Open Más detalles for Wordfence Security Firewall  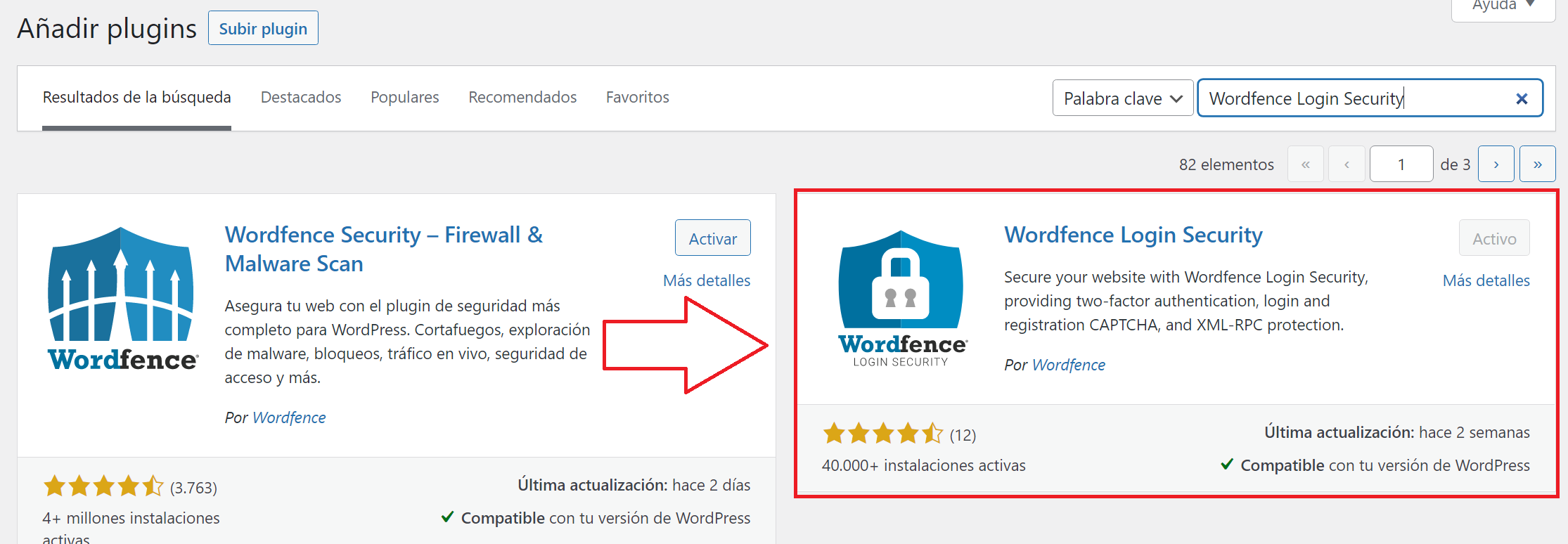(x=707, y=280)
